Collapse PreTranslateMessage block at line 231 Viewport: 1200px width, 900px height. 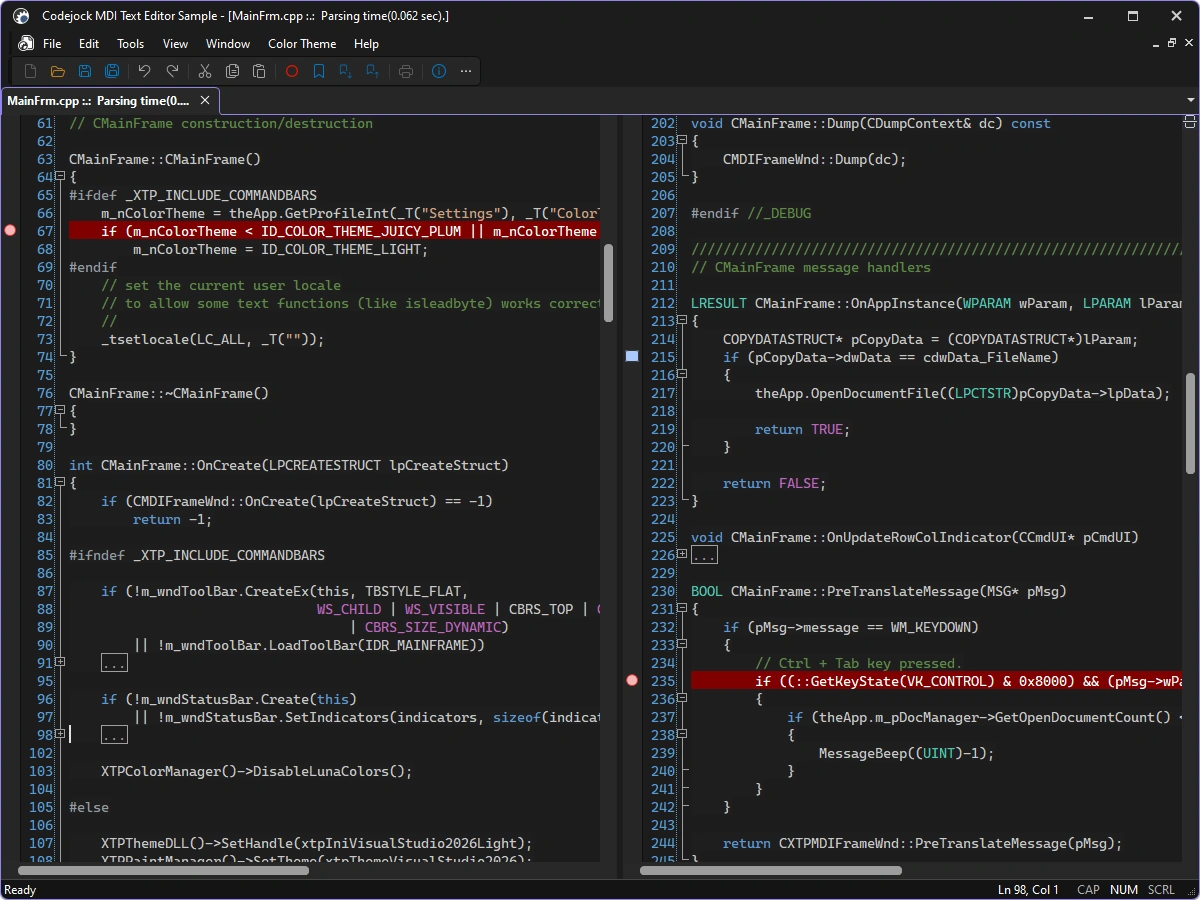coord(682,609)
